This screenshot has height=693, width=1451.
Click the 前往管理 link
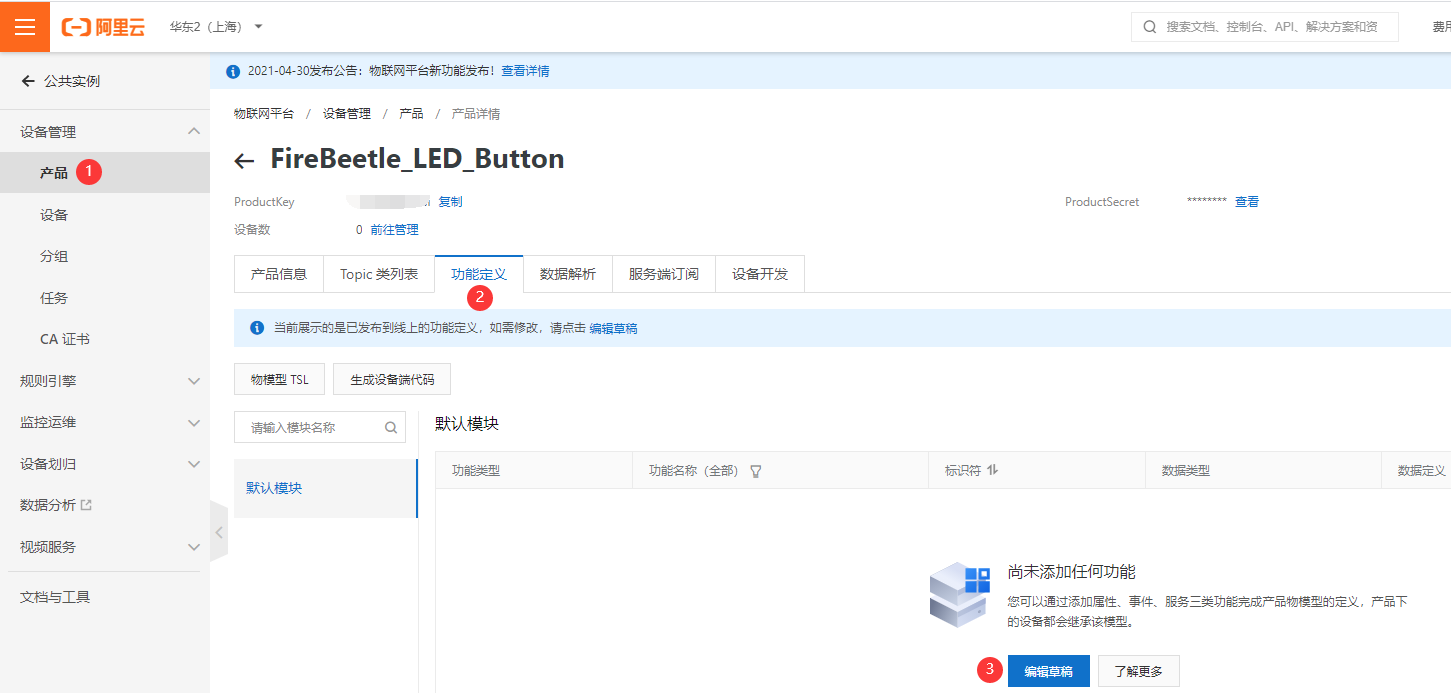[x=394, y=230]
